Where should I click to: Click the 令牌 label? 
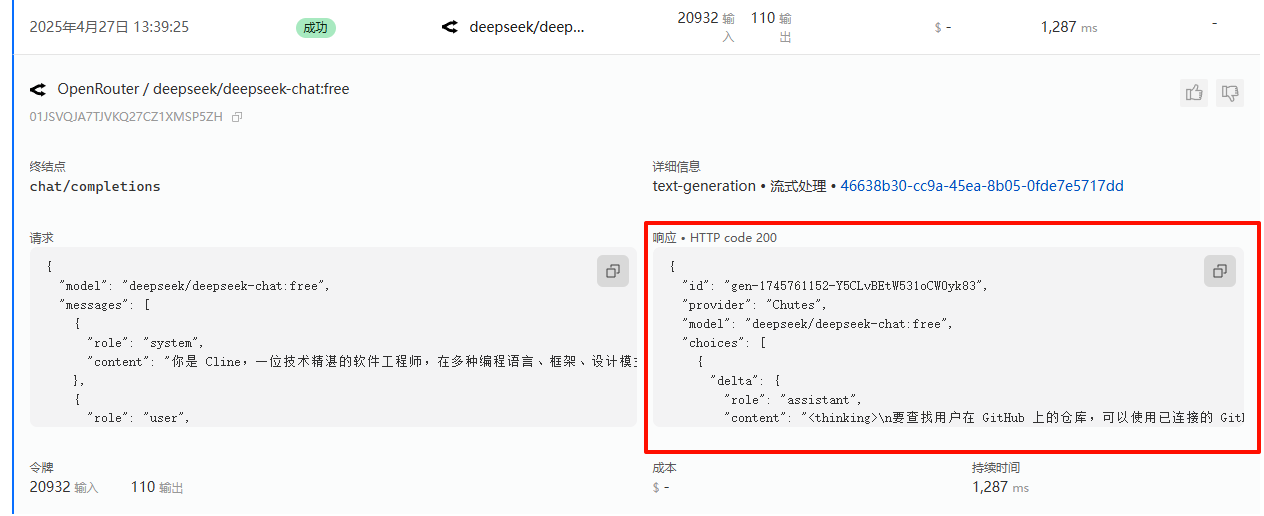(42, 467)
